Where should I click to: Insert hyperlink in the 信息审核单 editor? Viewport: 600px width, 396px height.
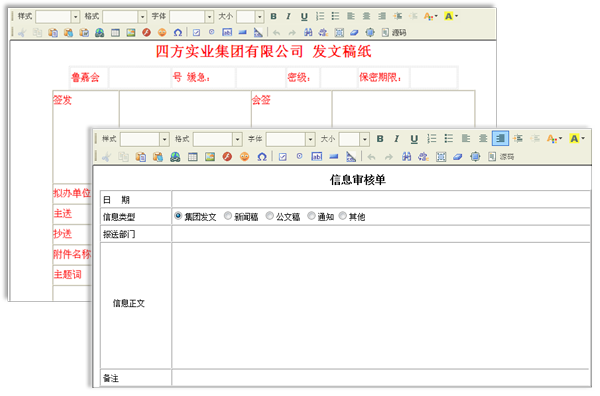point(175,157)
